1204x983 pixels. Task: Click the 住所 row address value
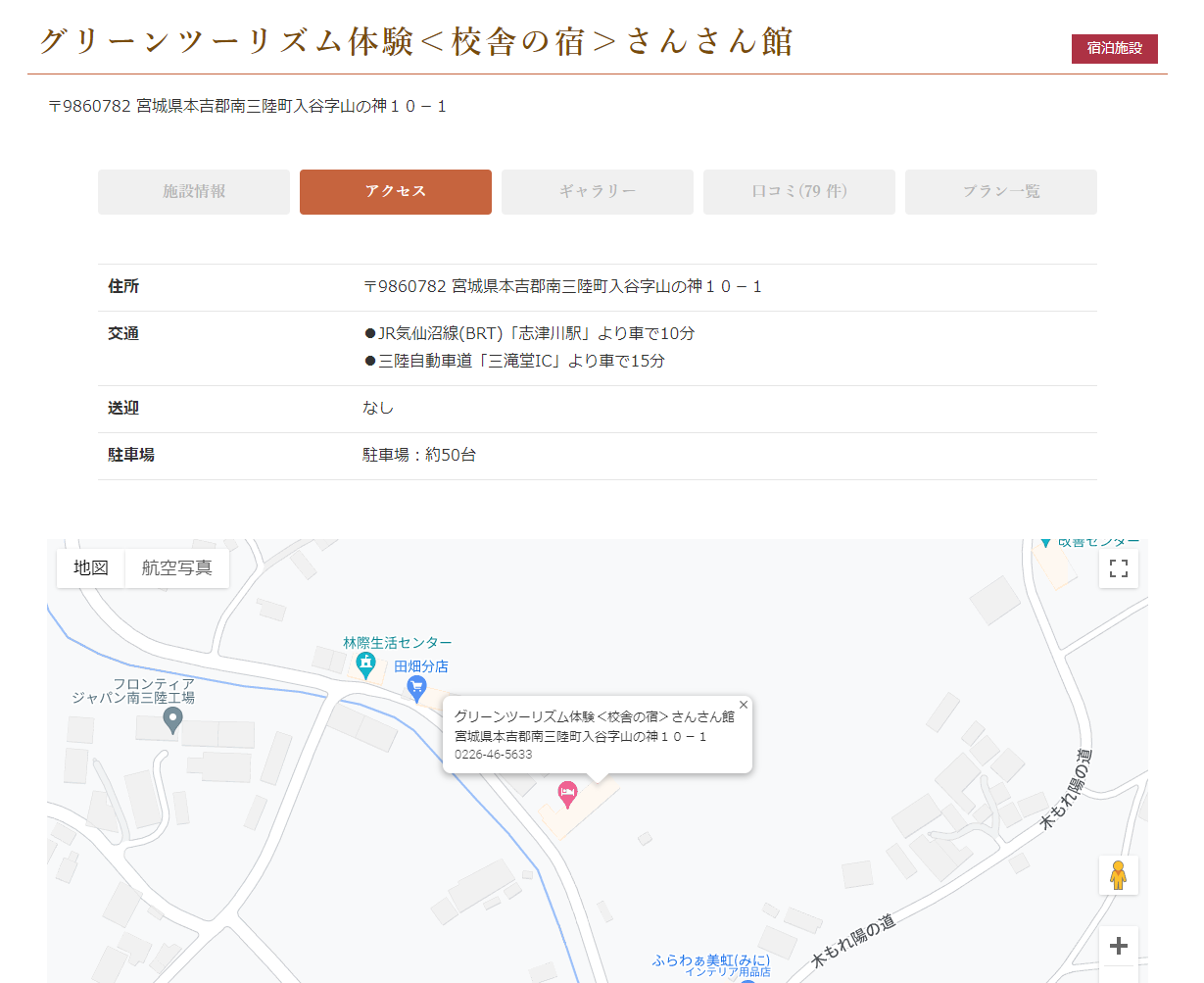click(562, 286)
